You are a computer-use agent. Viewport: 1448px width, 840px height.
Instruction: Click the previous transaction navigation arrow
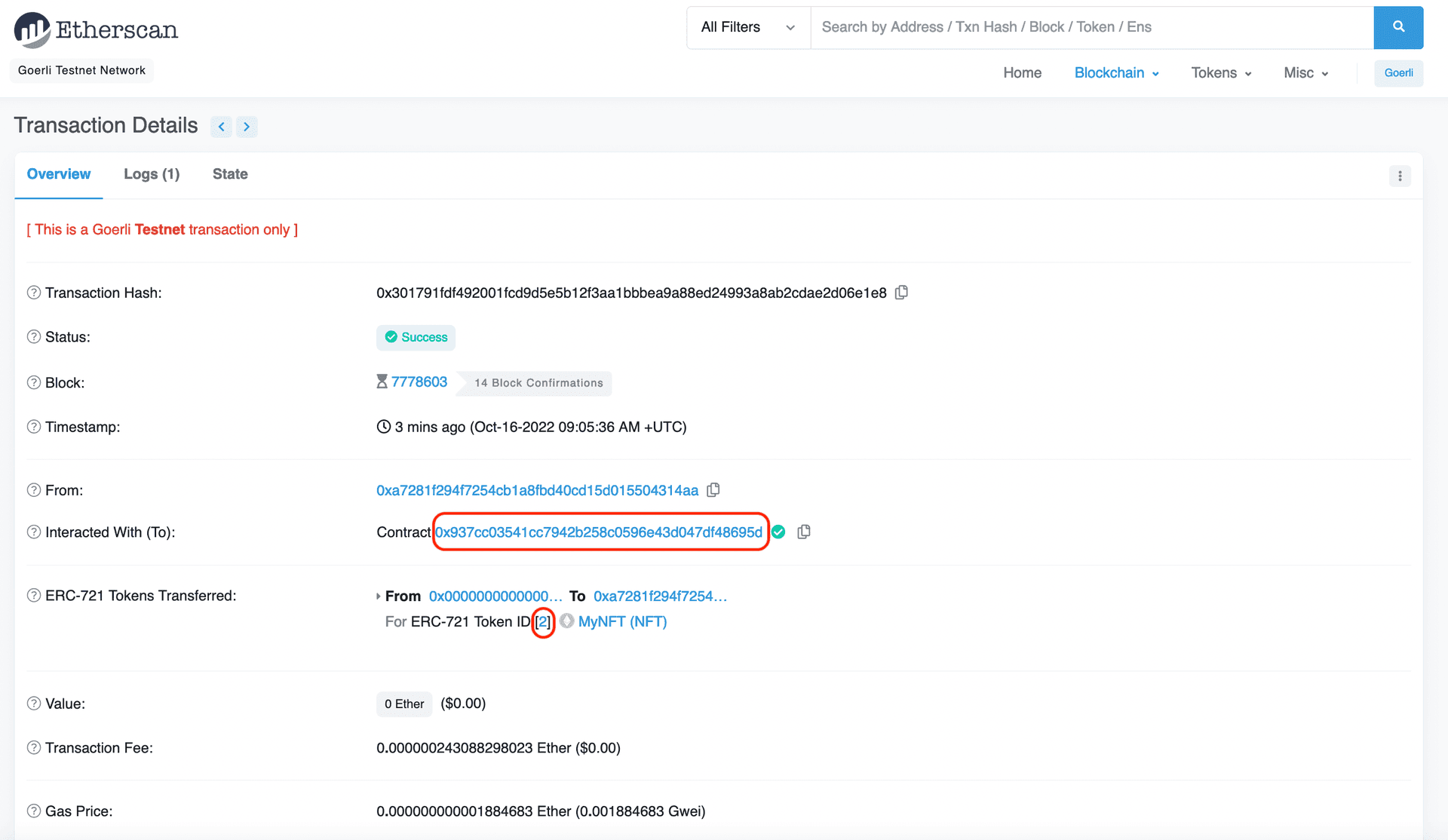(221, 126)
